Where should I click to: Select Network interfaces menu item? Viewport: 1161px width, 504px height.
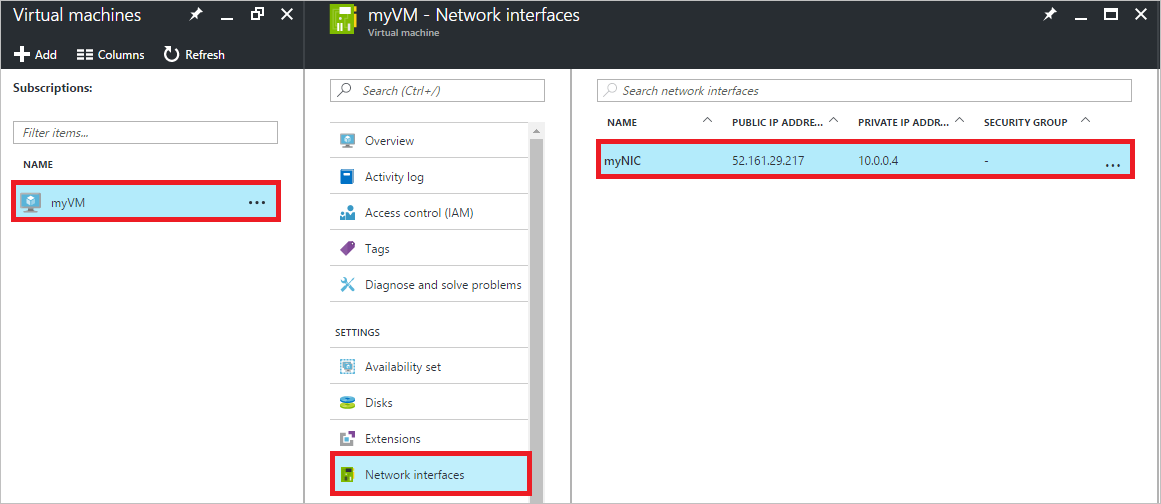click(429, 474)
